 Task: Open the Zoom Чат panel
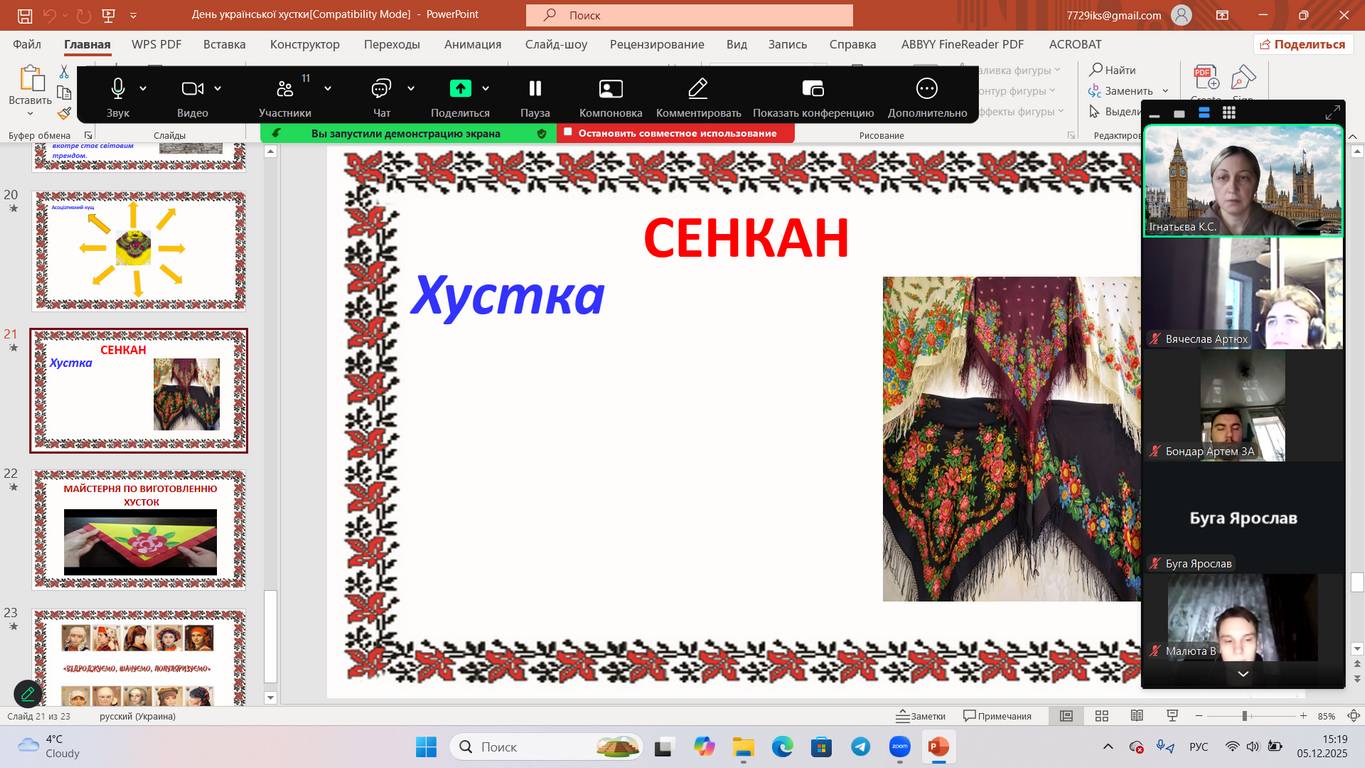[381, 88]
